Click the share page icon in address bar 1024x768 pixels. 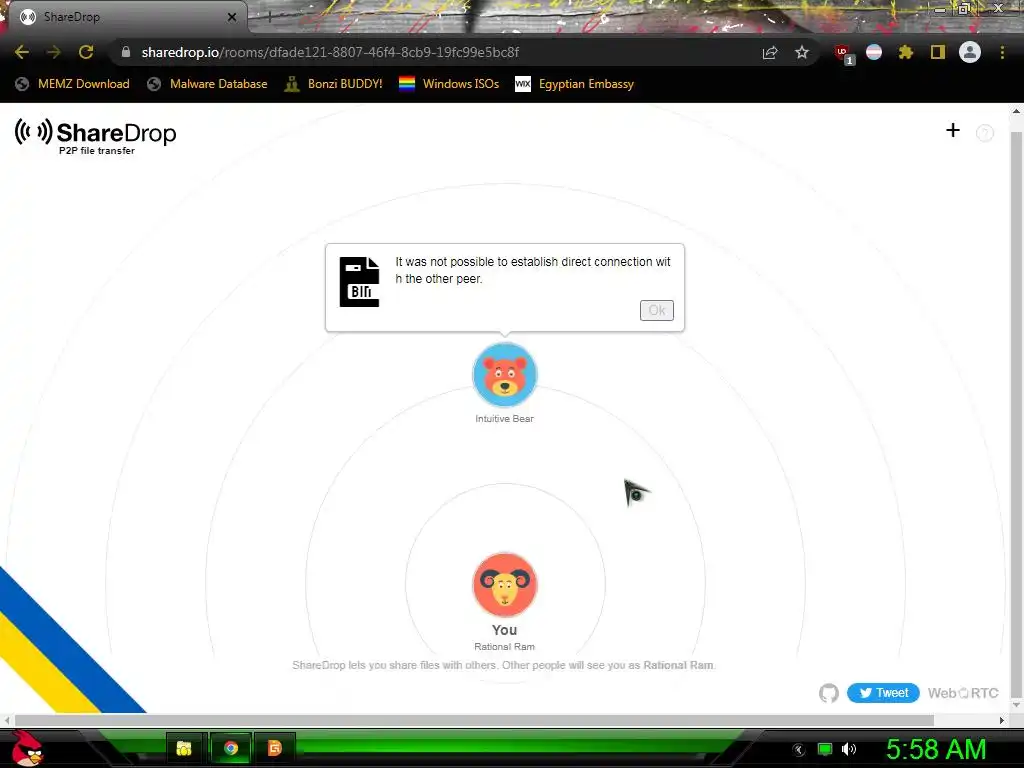point(770,52)
